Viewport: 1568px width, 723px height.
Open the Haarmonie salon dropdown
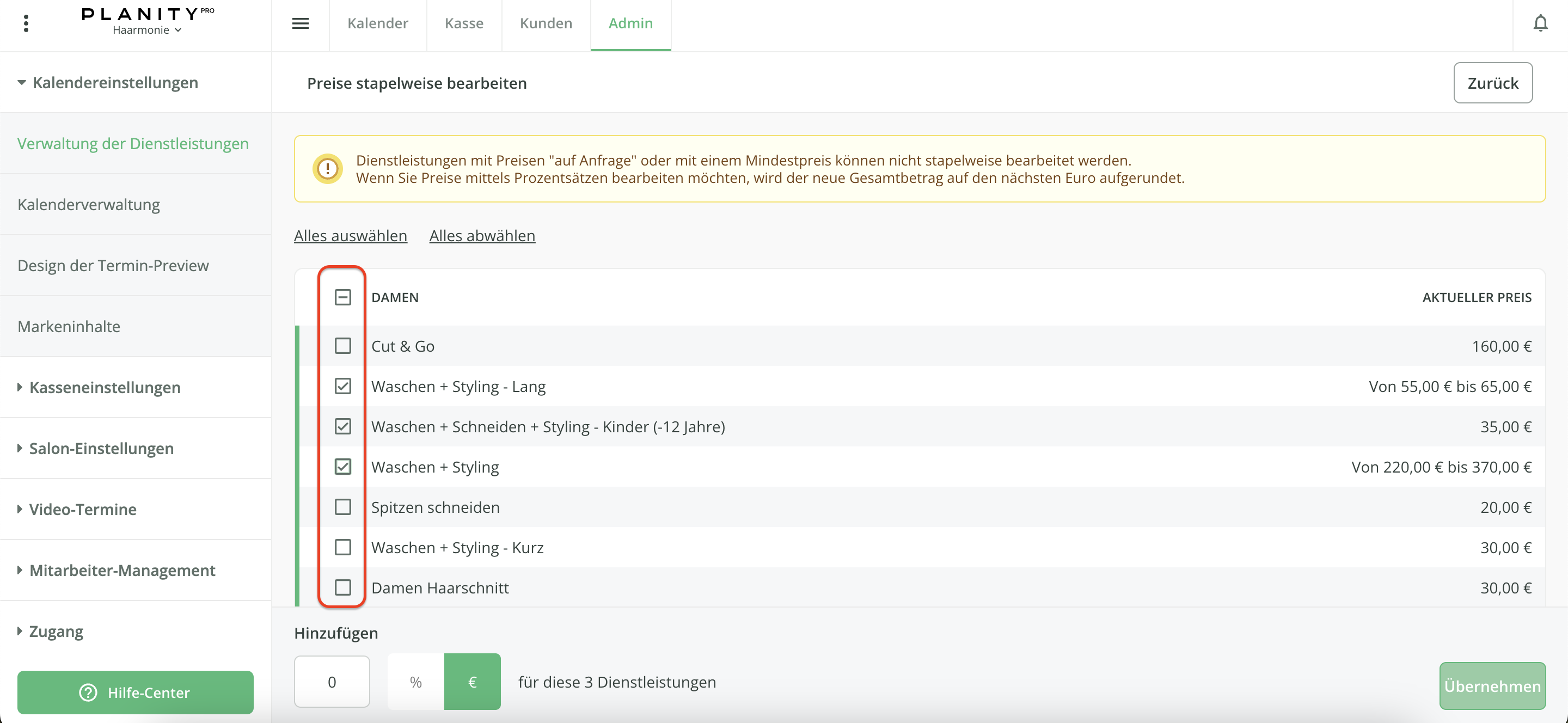coord(148,30)
